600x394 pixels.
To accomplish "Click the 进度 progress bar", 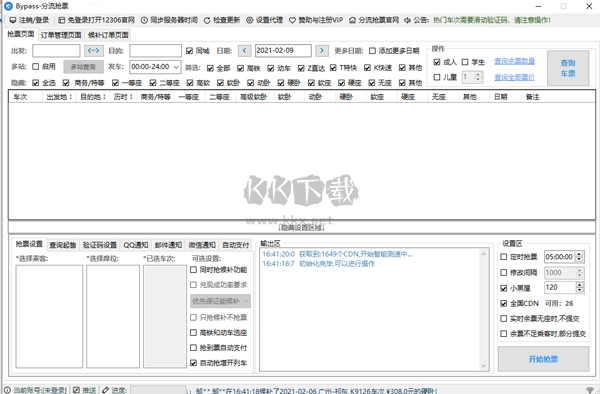I will pos(158,390).
